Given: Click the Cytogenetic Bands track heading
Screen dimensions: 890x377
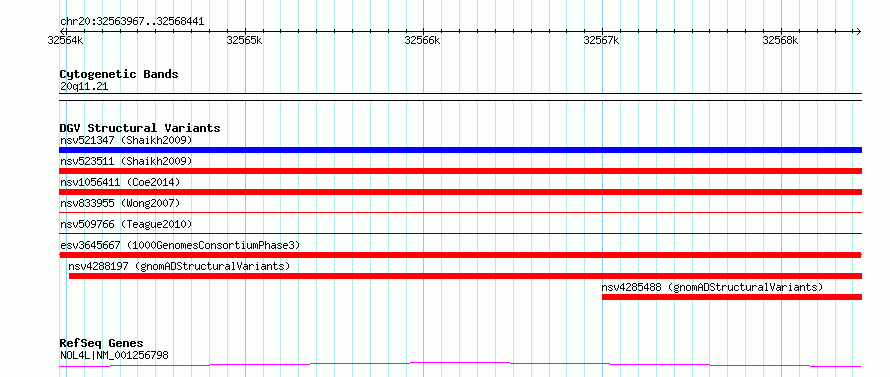Looking at the screenshot, I should click(119, 74).
